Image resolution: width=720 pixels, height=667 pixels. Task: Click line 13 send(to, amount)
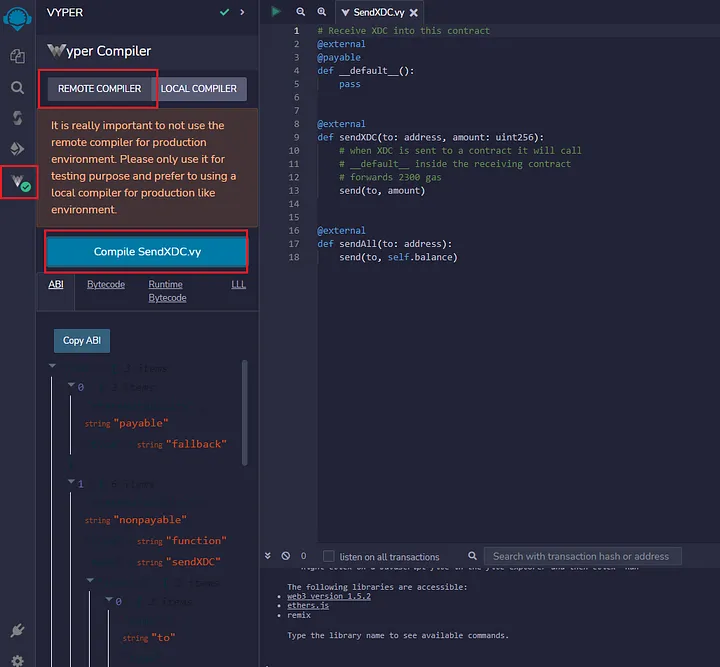click(x=382, y=191)
